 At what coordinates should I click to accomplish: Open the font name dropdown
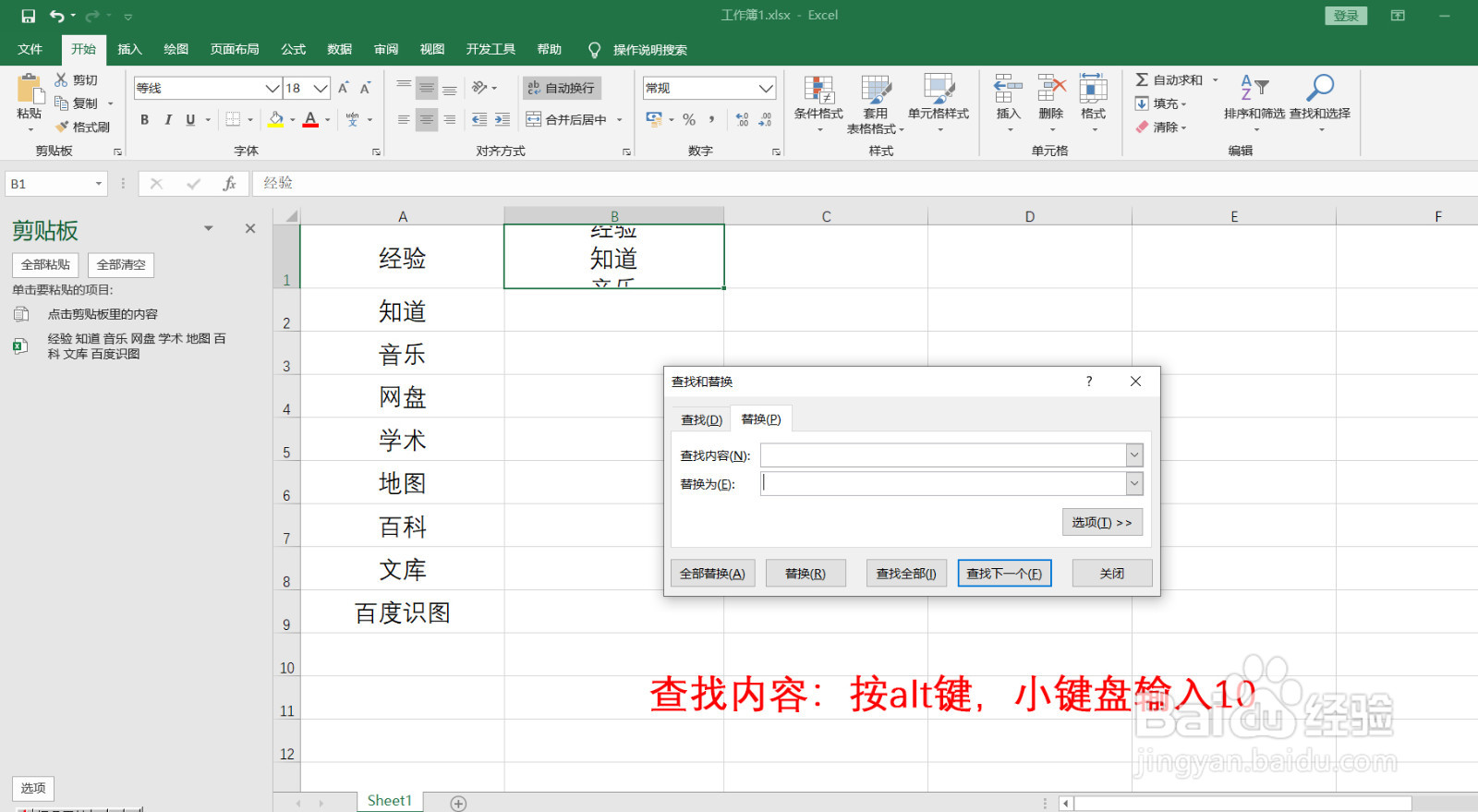pyautogui.click(x=273, y=89)
